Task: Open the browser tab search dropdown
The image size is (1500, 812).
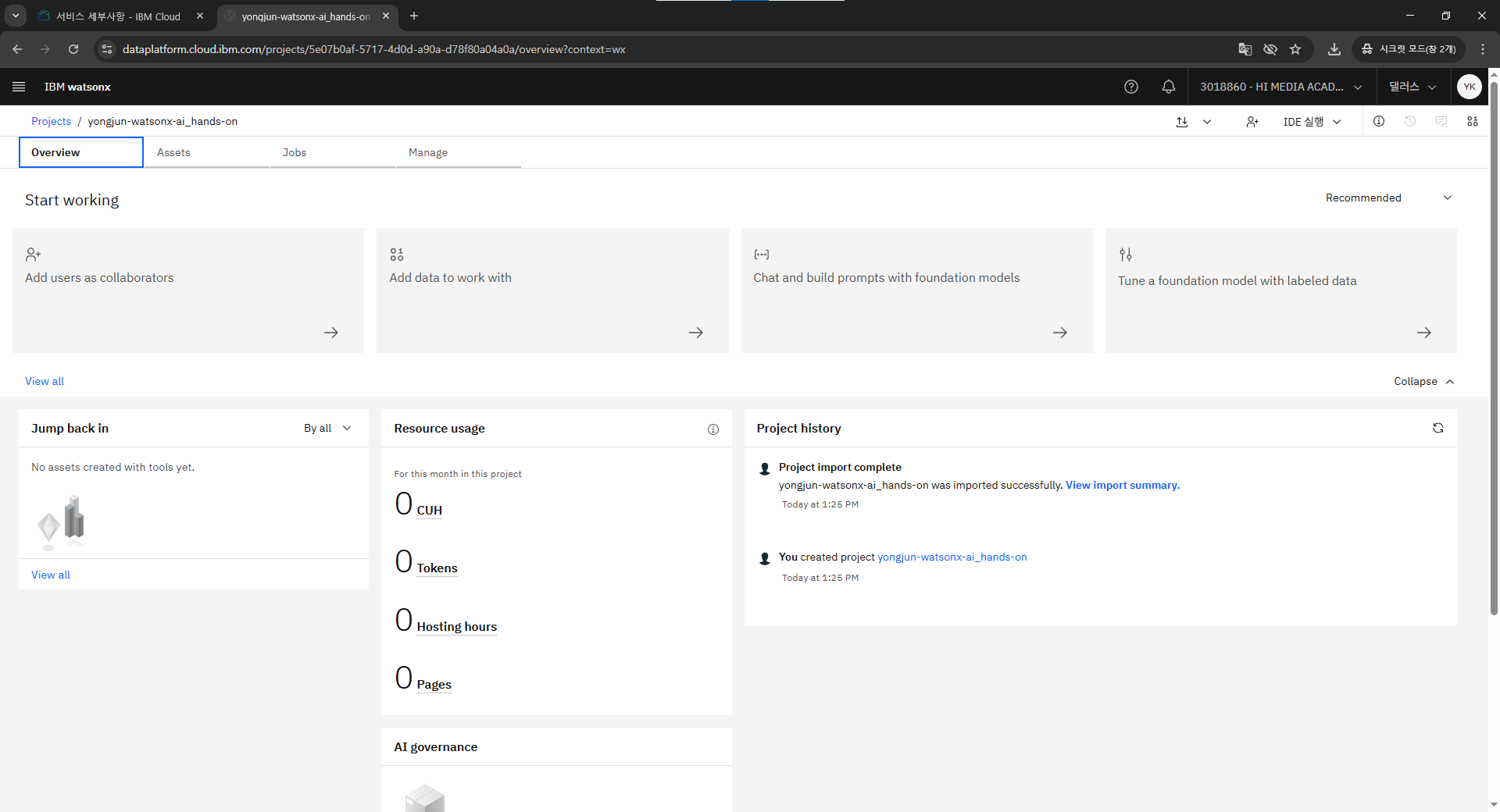Action: 15,16
